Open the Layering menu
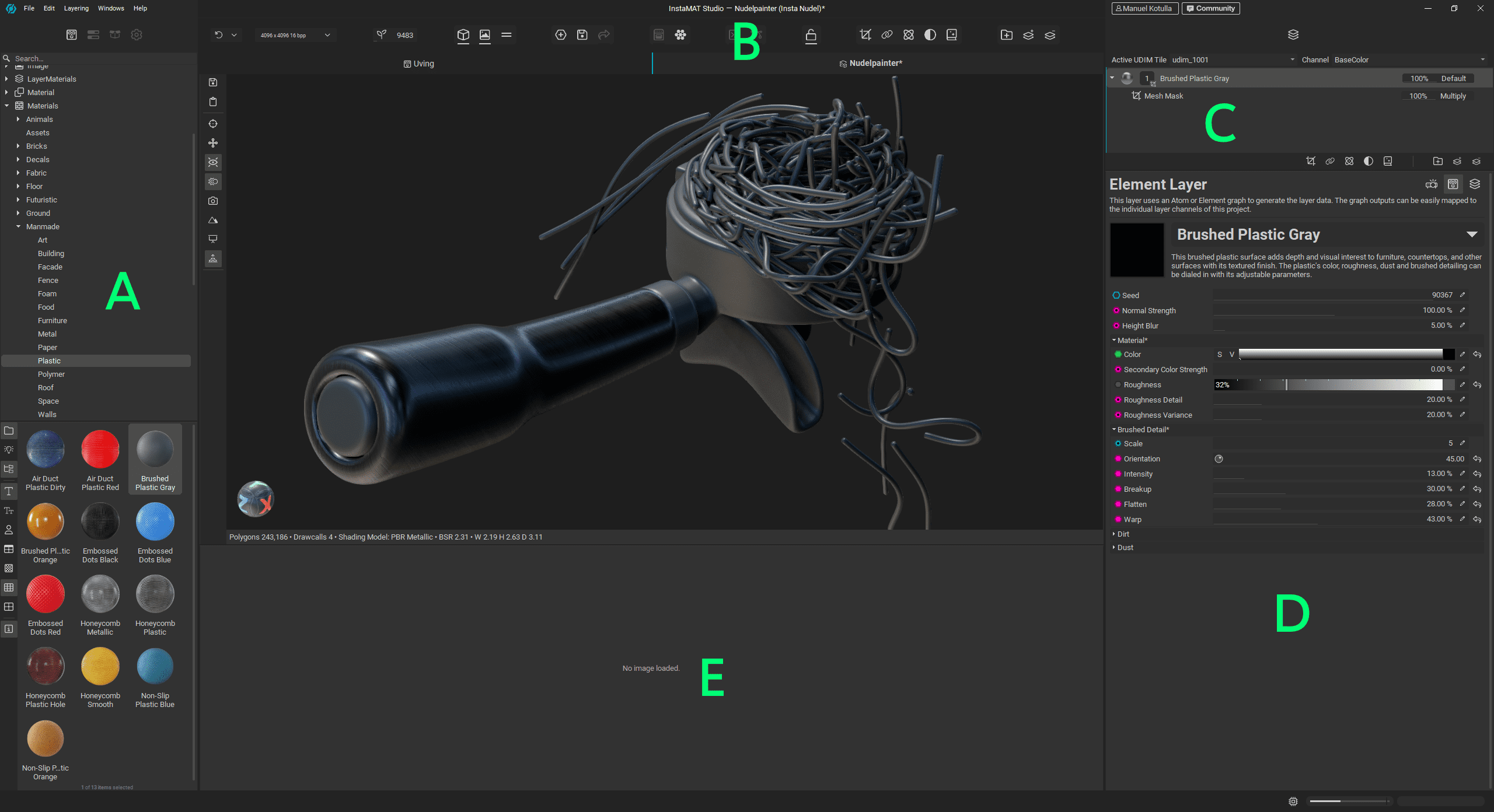Viewport: 1494px width, 812px height. 76,8
